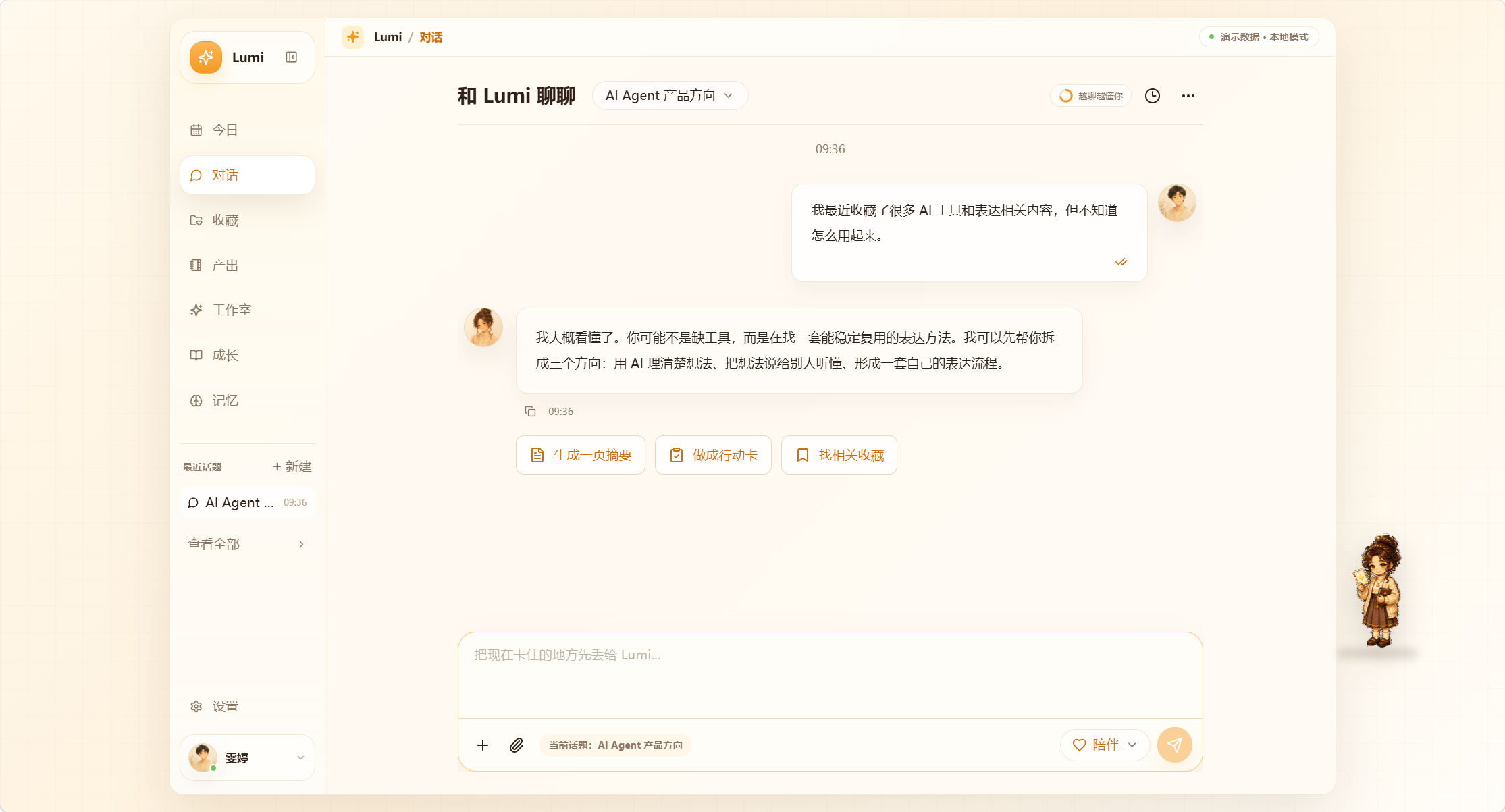Open 成长 in the sidebar

[247, 355]
